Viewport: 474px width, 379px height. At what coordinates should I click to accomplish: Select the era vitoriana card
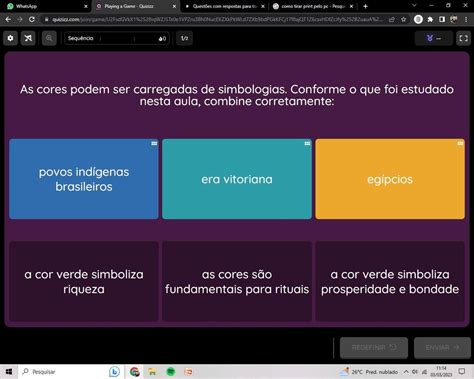point(237,179)
